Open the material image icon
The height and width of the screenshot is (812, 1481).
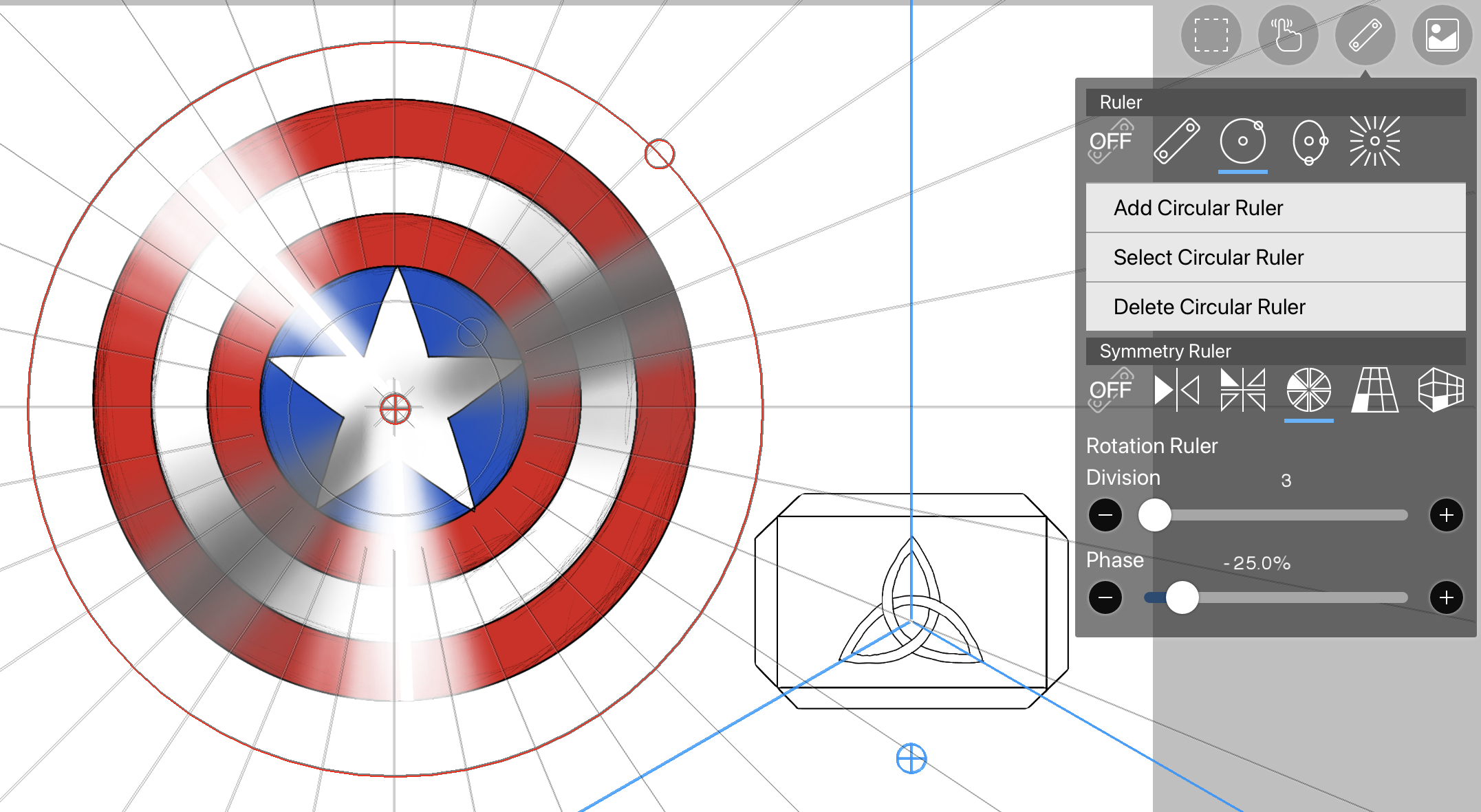1442,35
